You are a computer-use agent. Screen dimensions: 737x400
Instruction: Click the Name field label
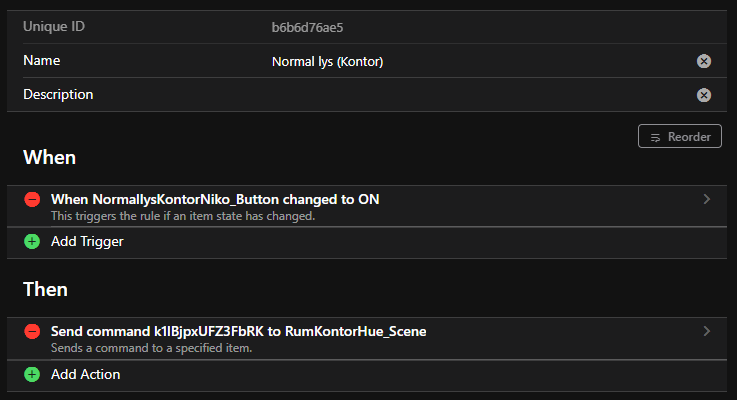(x=41, y=61)
